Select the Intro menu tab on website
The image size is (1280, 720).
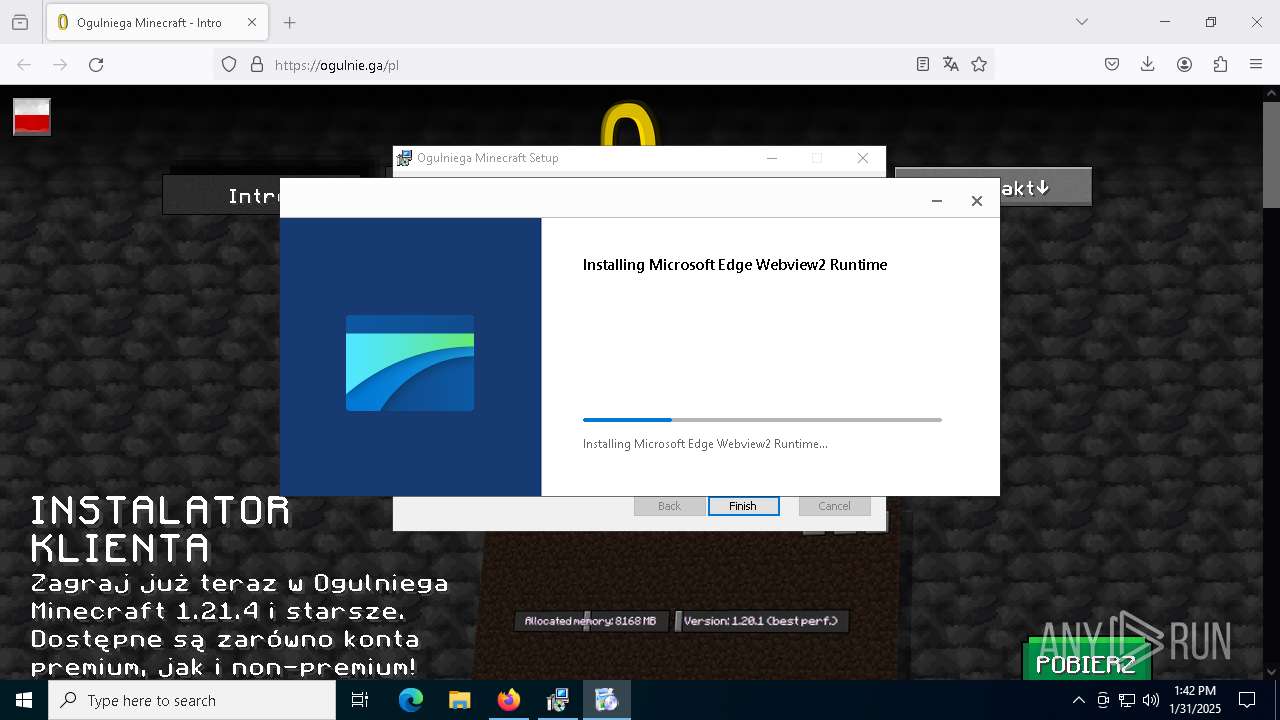(222, 196)
